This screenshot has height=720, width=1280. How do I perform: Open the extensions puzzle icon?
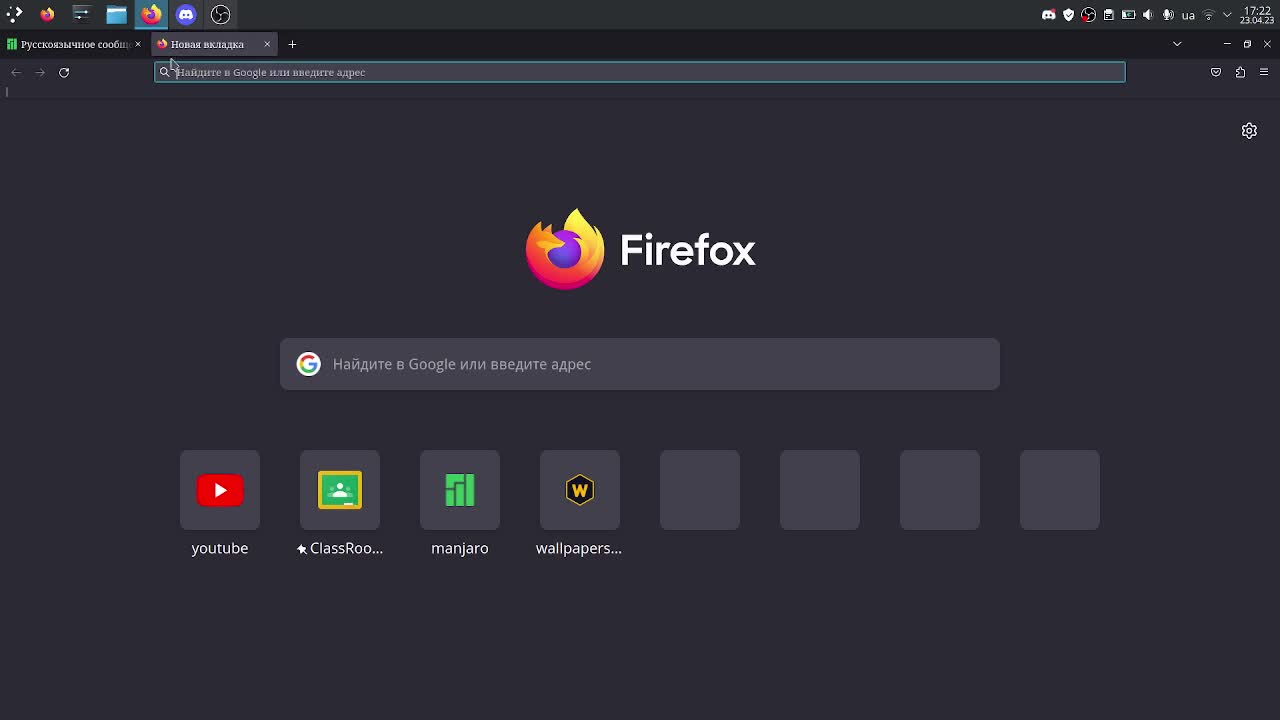point(1240,72)
